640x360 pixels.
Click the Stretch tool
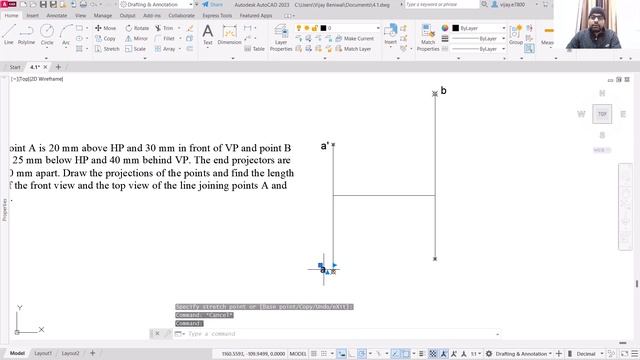pos(107,49)
